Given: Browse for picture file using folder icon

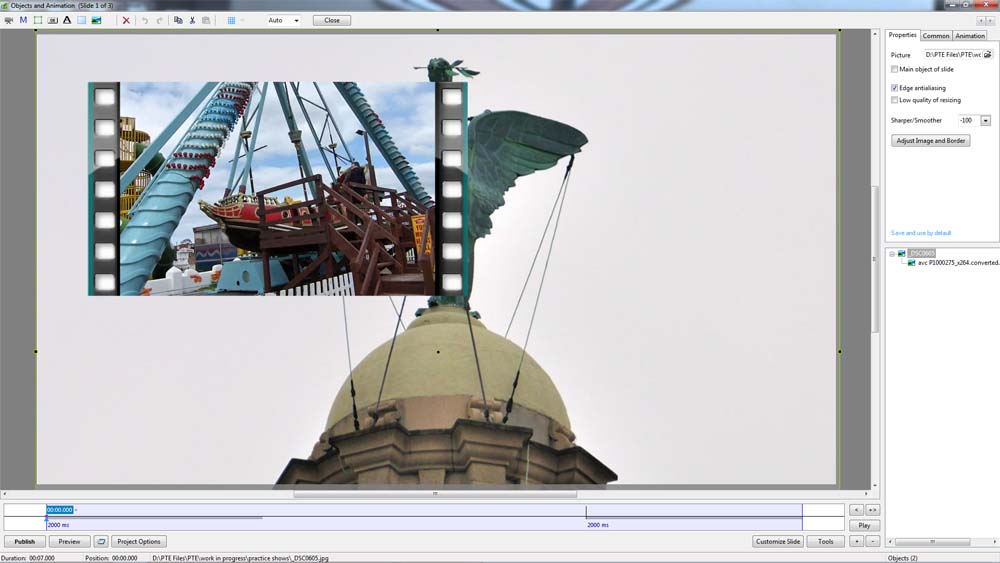Looking at the screenshot, I should [987, 55].
